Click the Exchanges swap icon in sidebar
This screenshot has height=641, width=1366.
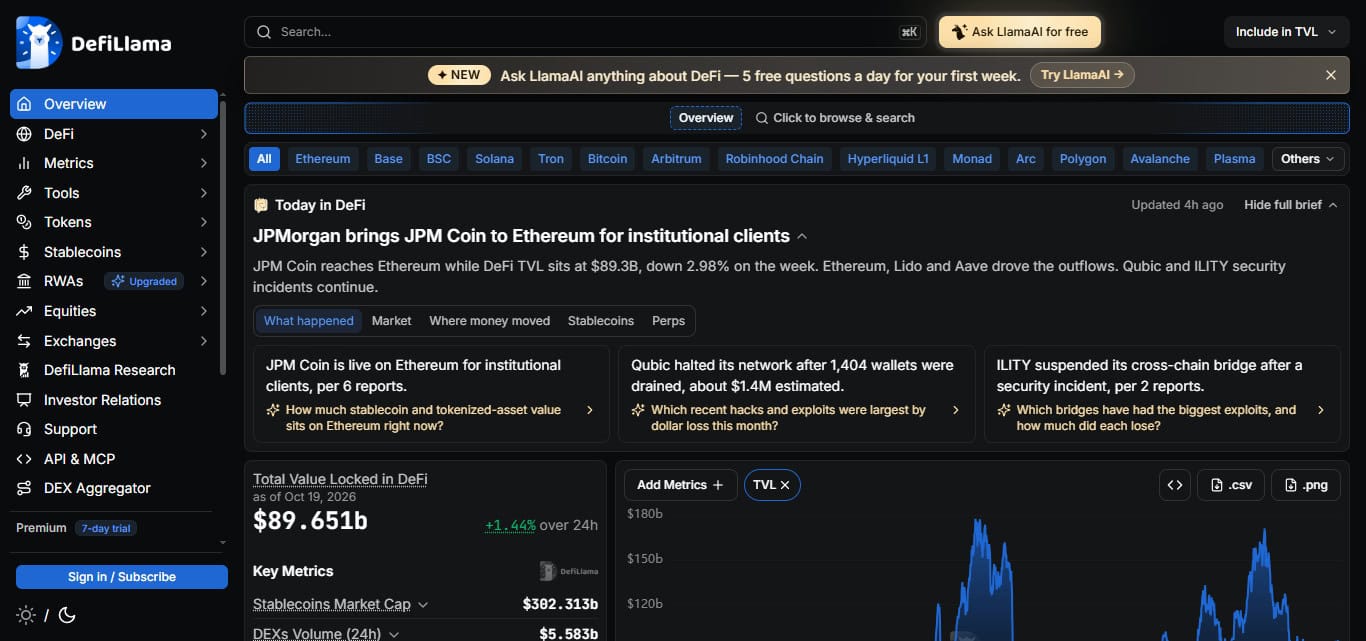24,341
